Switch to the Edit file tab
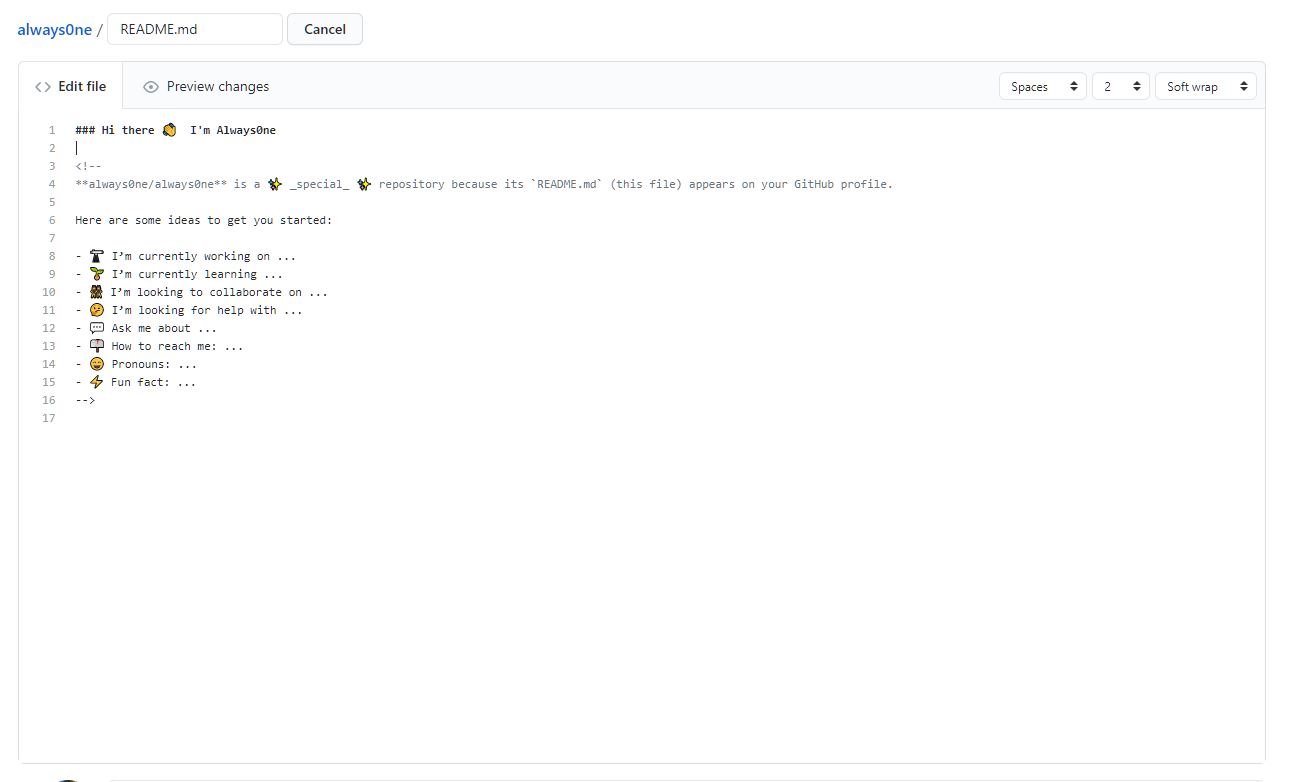This screenshot has height=782, width=1291. [x=70, y=86]
